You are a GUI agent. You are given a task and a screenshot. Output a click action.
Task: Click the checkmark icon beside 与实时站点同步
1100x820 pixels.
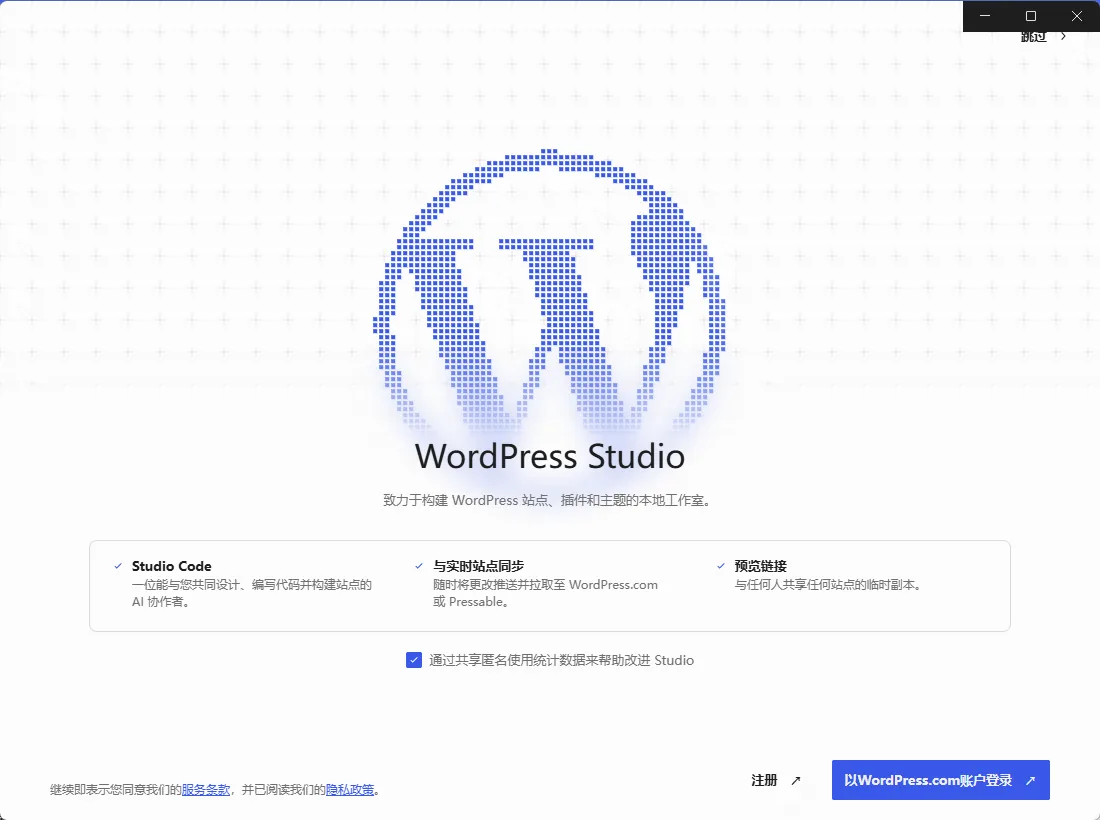click(x=419, y=566)
